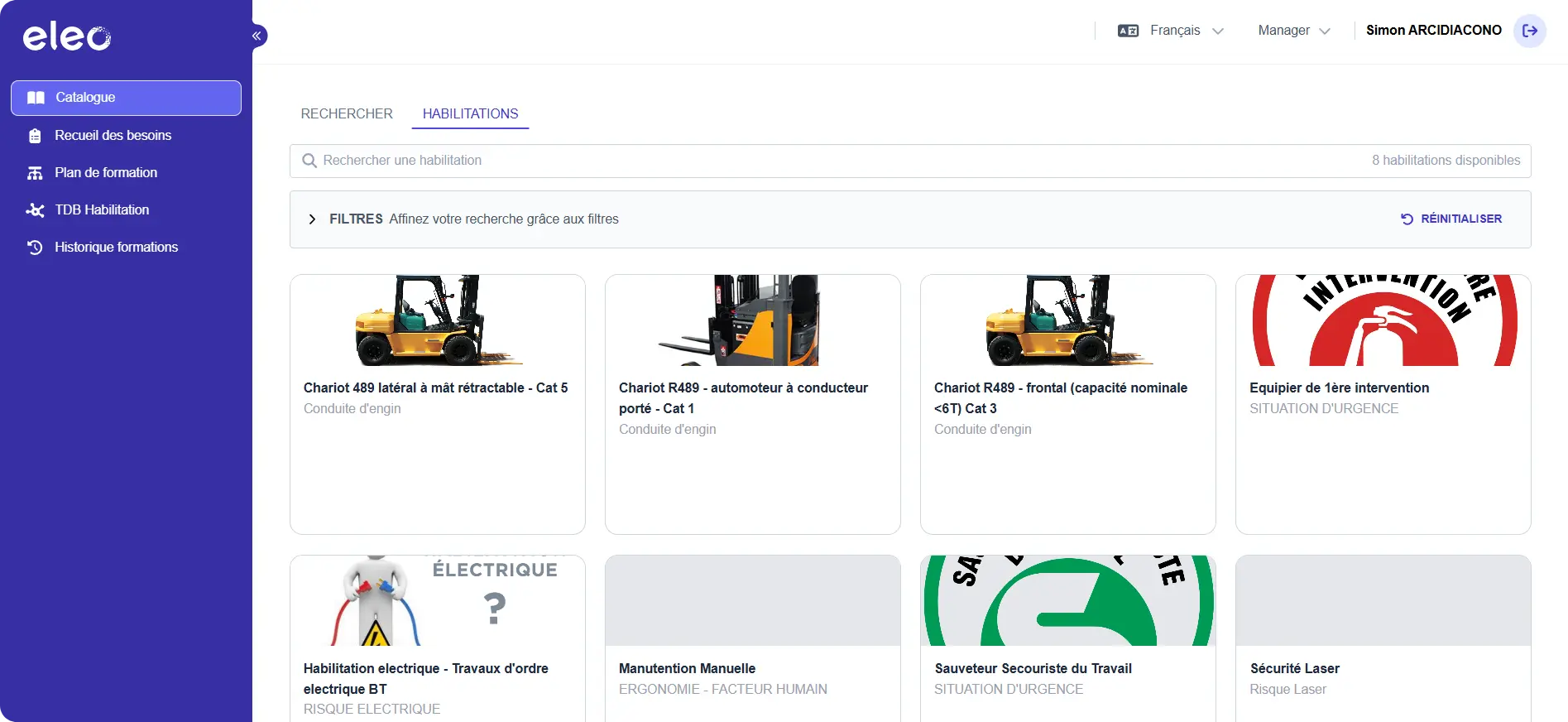Click the 8 habilitations disponibles counter
Viewport: 1568px width, 722px height.
[1446, 161]
